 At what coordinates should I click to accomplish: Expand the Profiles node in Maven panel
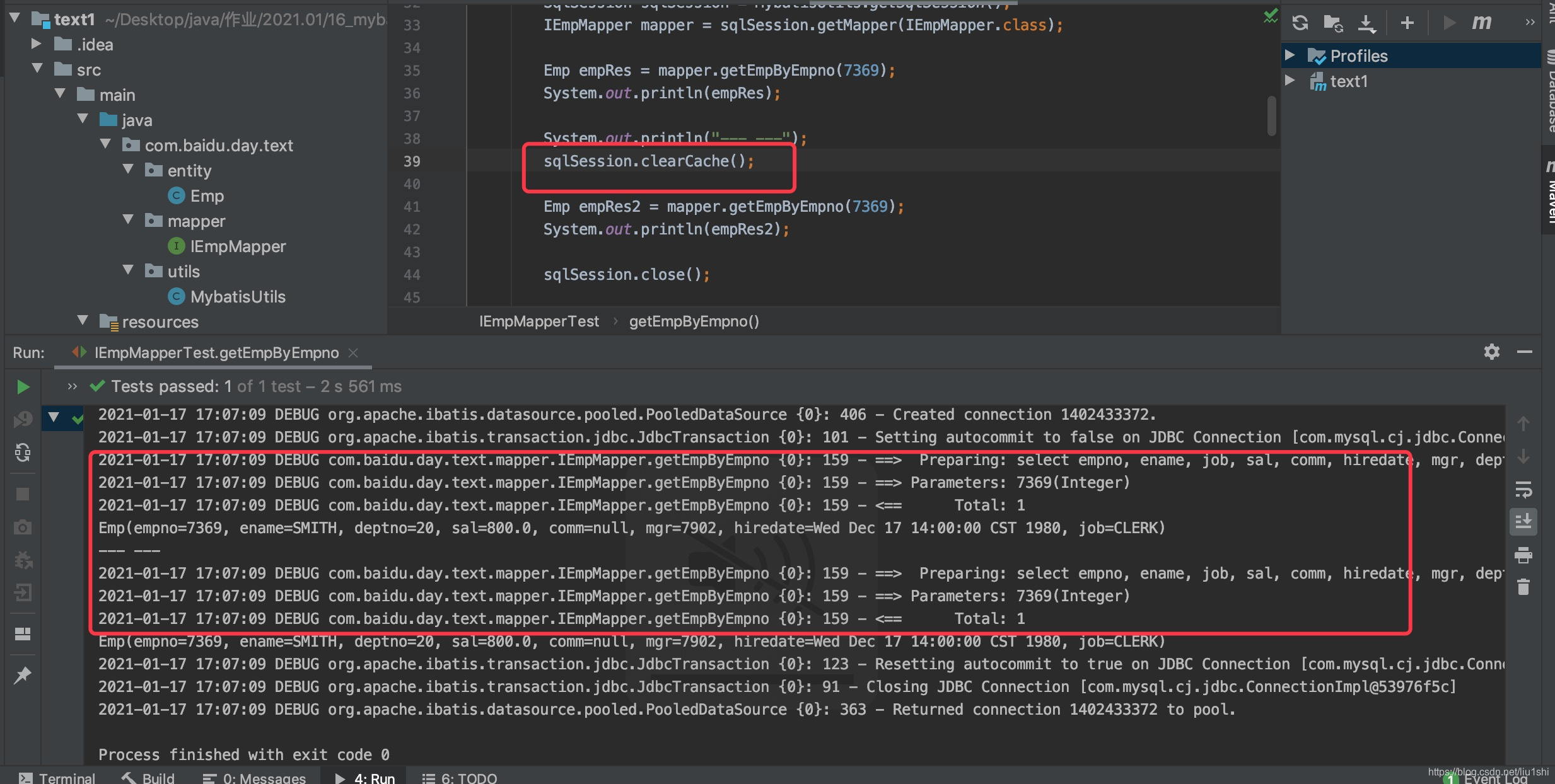click(x=1290, y=55)
